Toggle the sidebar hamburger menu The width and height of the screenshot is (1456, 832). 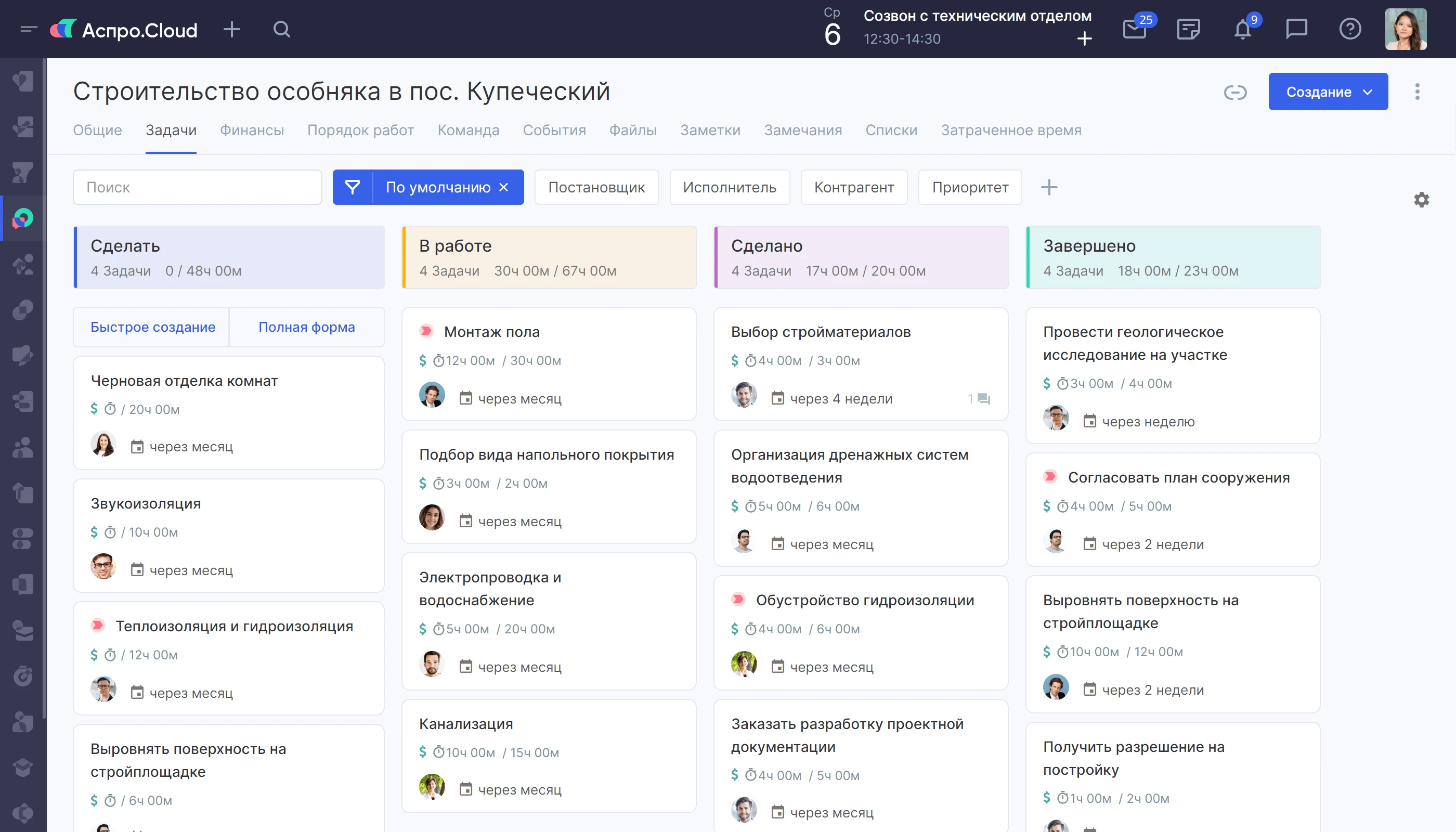(28, 29)
